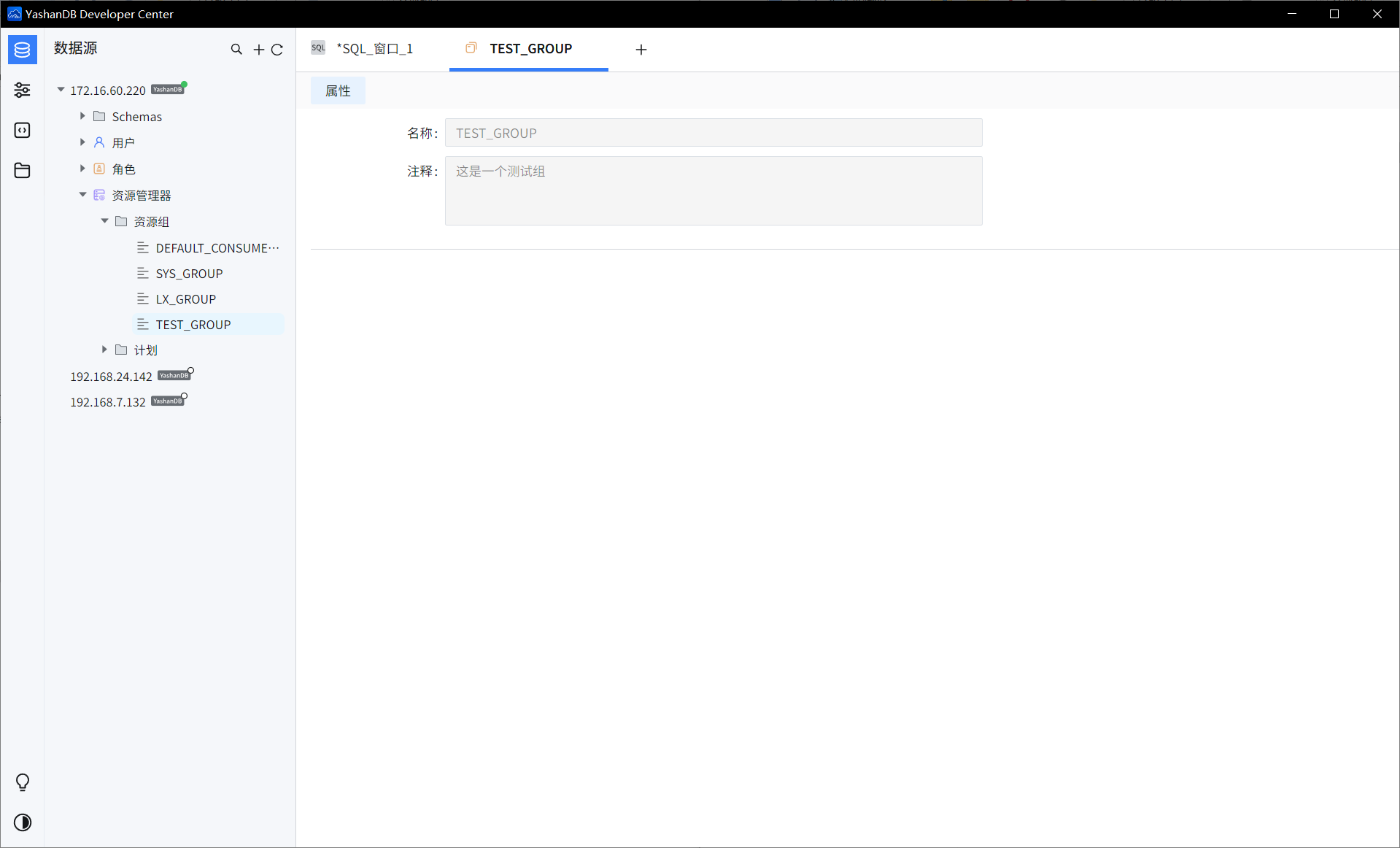
Task: Select the 192.168.24.142 connection
Action: 111,377
